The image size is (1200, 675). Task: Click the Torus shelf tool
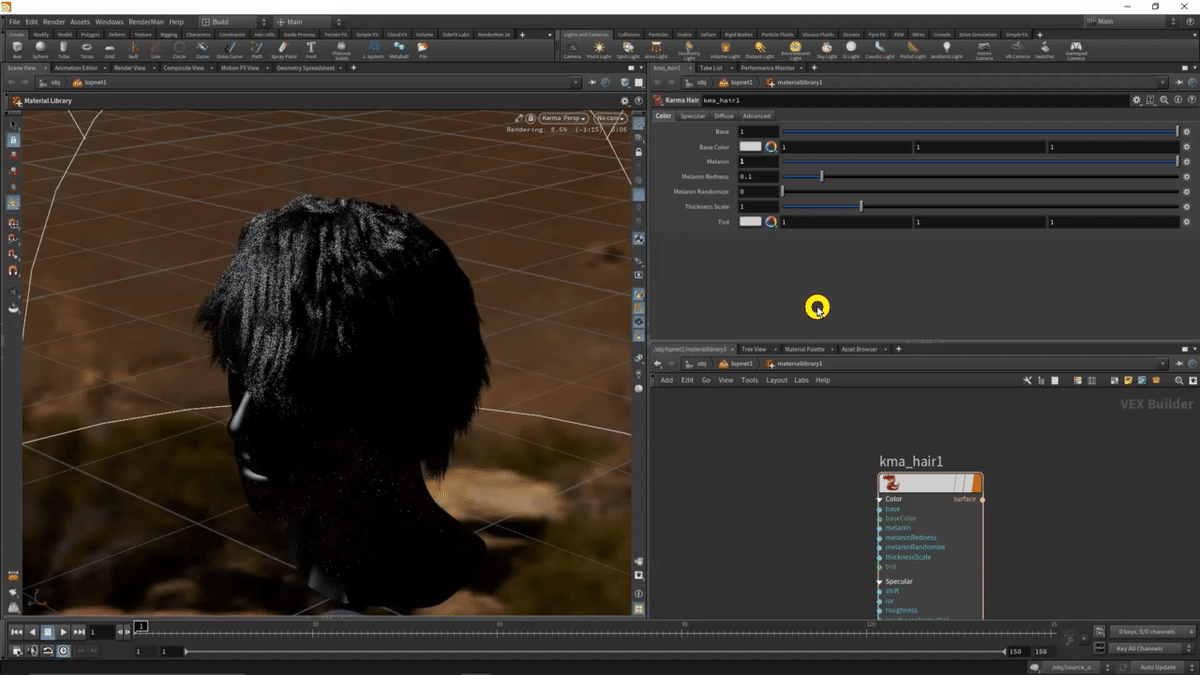coord(87,49)
